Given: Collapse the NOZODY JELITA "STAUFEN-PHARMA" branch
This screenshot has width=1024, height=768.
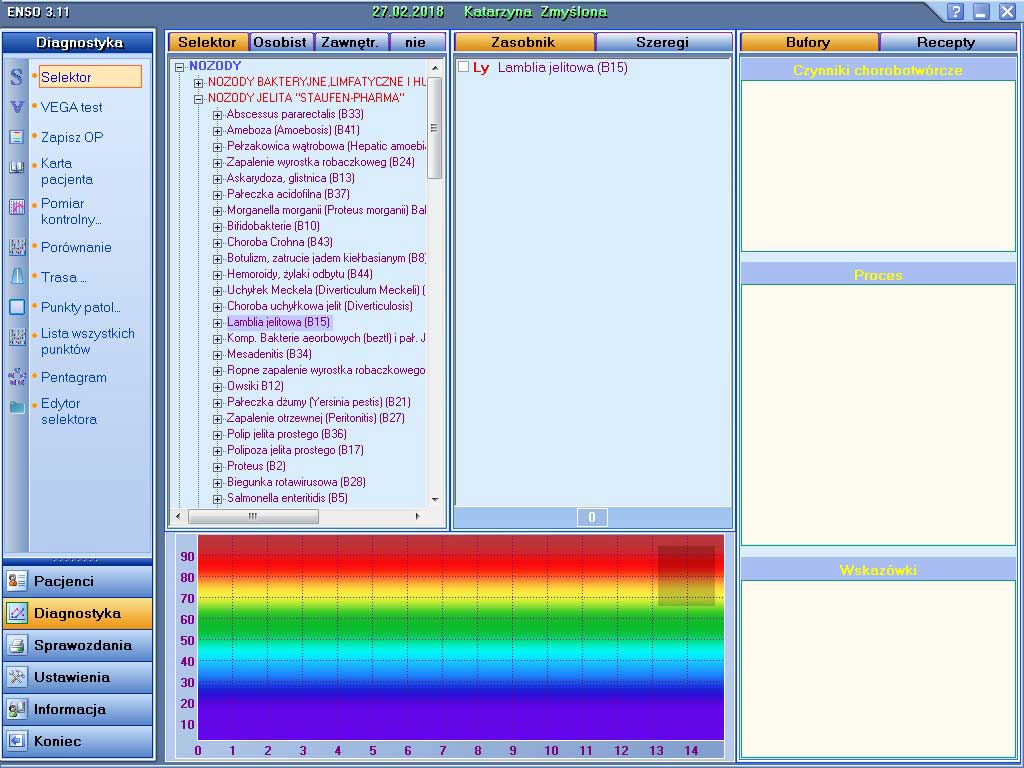Looking at the screenshot, I should (199, 99).
